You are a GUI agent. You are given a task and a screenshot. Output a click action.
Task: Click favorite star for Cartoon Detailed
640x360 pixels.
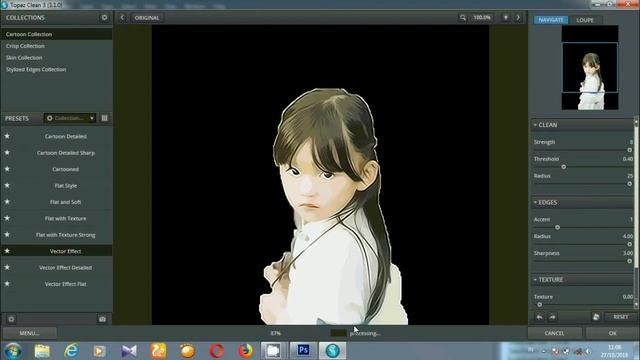point(7,136)
